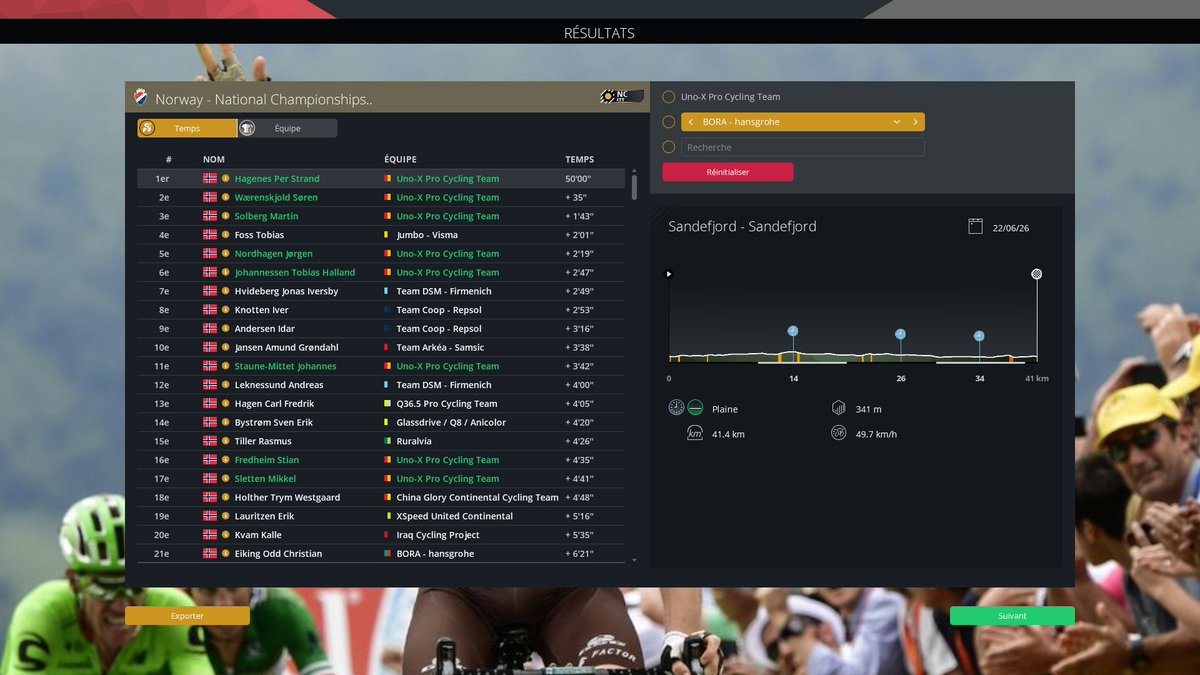
Task: Select rider Bystrøm Sven Erik
Action: [273, 422]
